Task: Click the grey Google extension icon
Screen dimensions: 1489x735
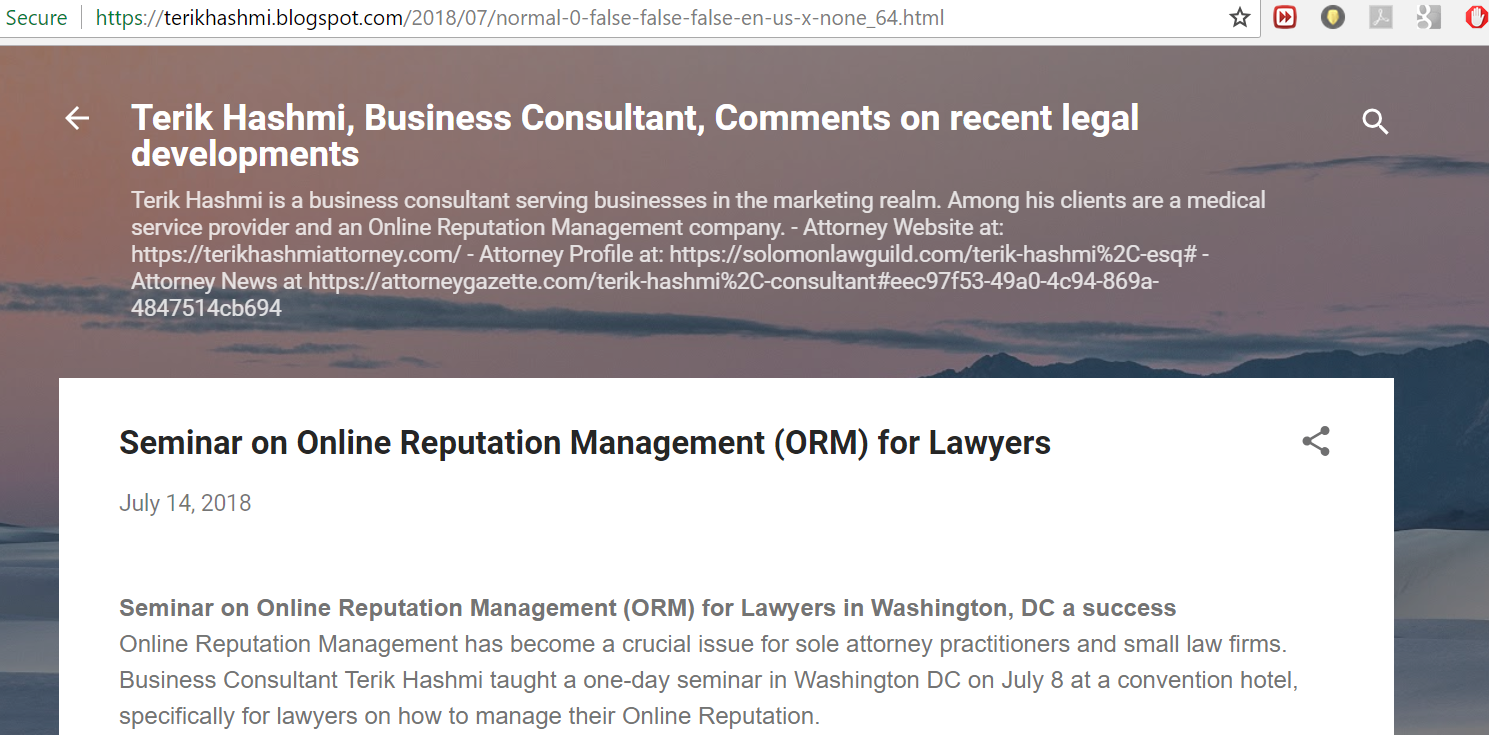Action: (x=1429, y=18)
